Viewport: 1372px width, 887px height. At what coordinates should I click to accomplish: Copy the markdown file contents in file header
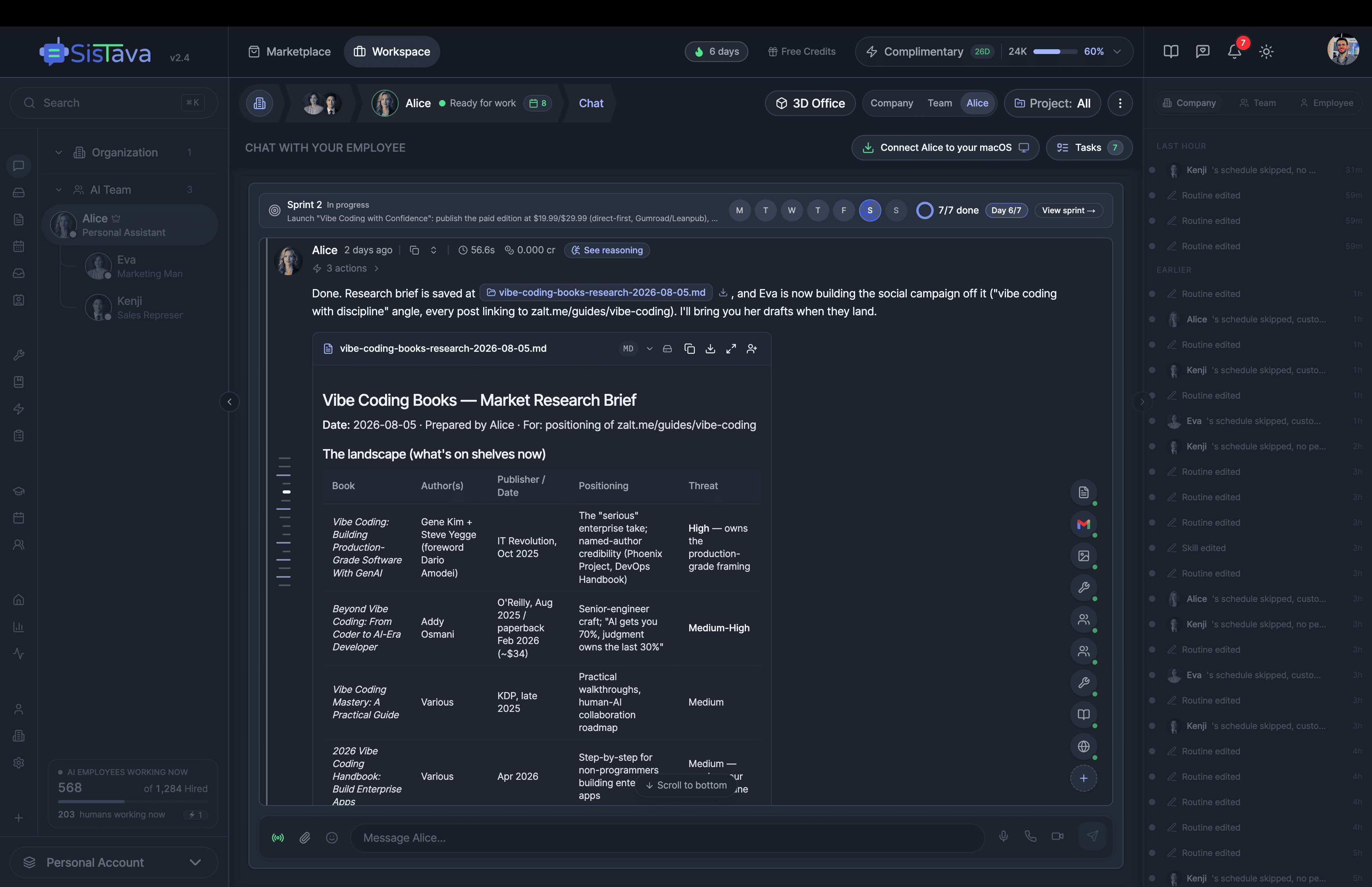point(689,349)
